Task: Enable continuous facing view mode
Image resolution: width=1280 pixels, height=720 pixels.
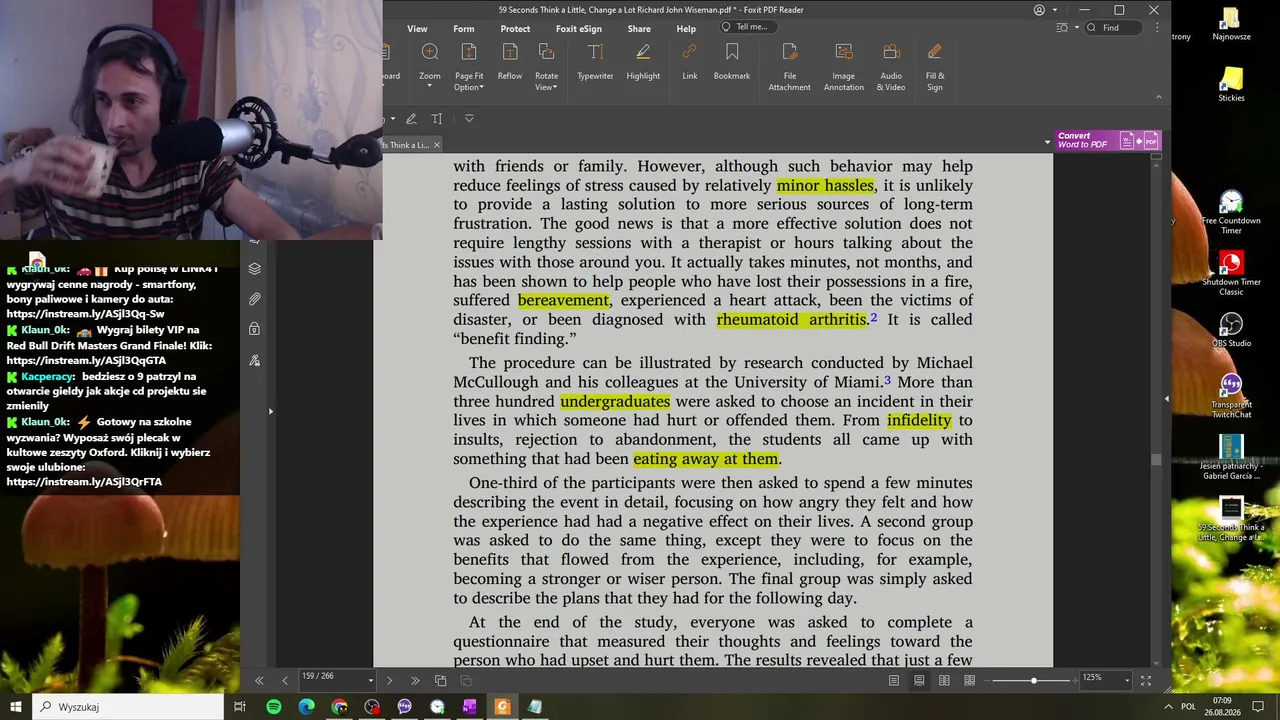Action: (969, 681)
